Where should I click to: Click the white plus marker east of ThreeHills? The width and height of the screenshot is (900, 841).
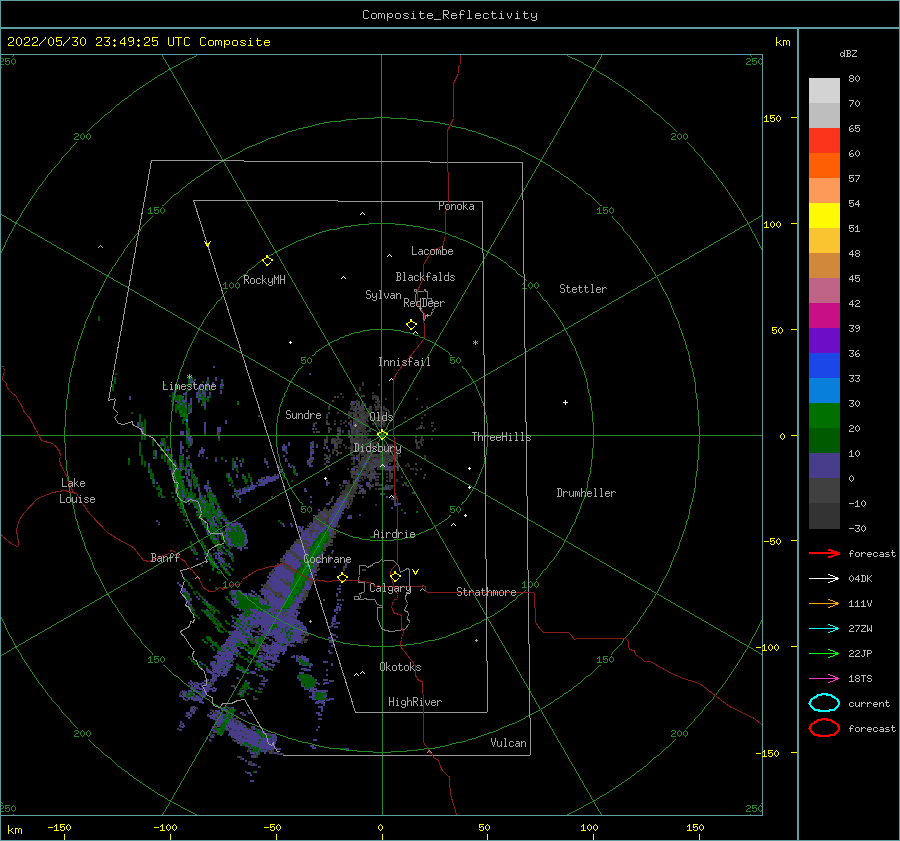[565, 402]
